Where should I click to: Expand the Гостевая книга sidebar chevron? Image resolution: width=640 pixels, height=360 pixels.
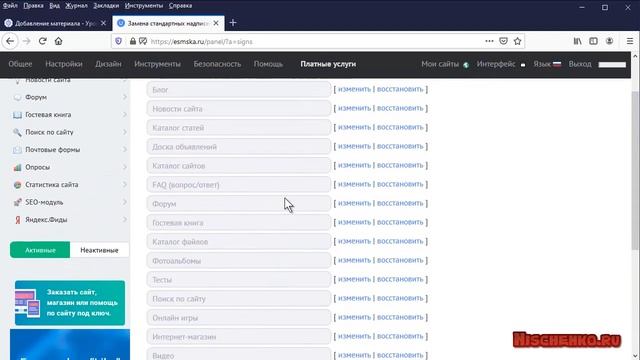pyautogui.click(x=124, y=115)
